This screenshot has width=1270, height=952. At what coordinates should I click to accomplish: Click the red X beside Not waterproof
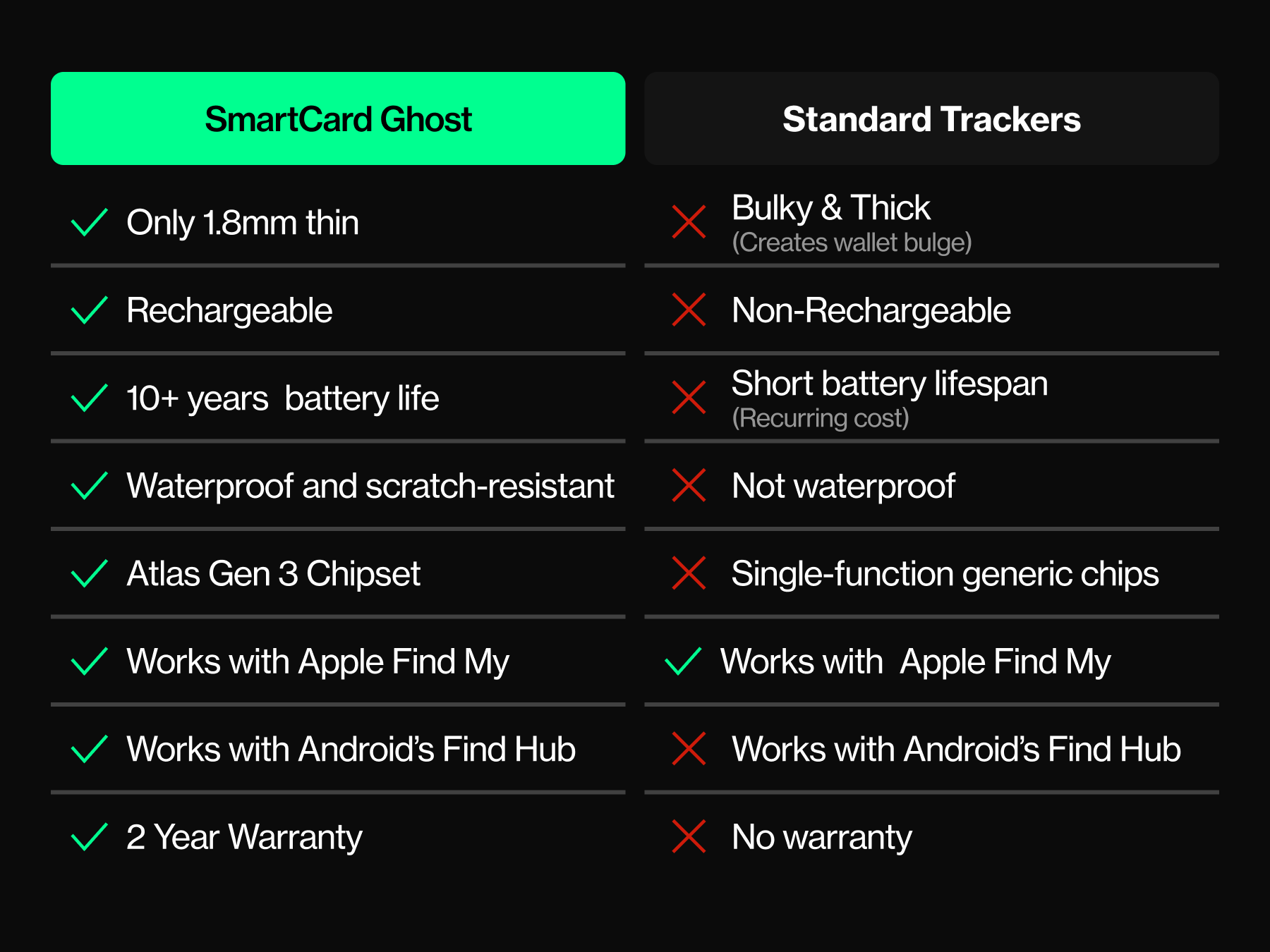[689, 486]
